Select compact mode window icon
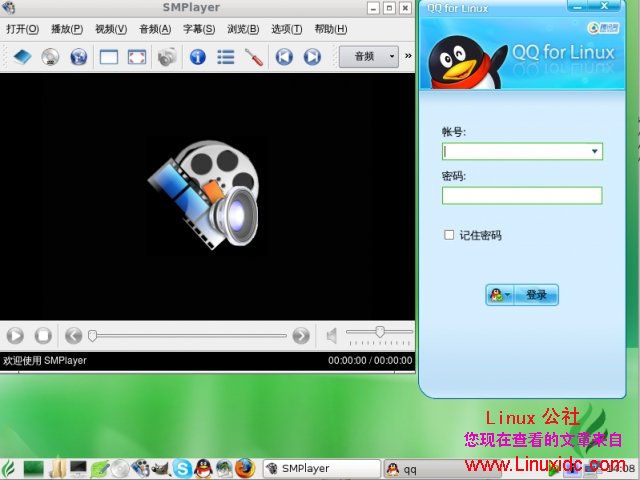640x480 pixels. tap(109, 57)
